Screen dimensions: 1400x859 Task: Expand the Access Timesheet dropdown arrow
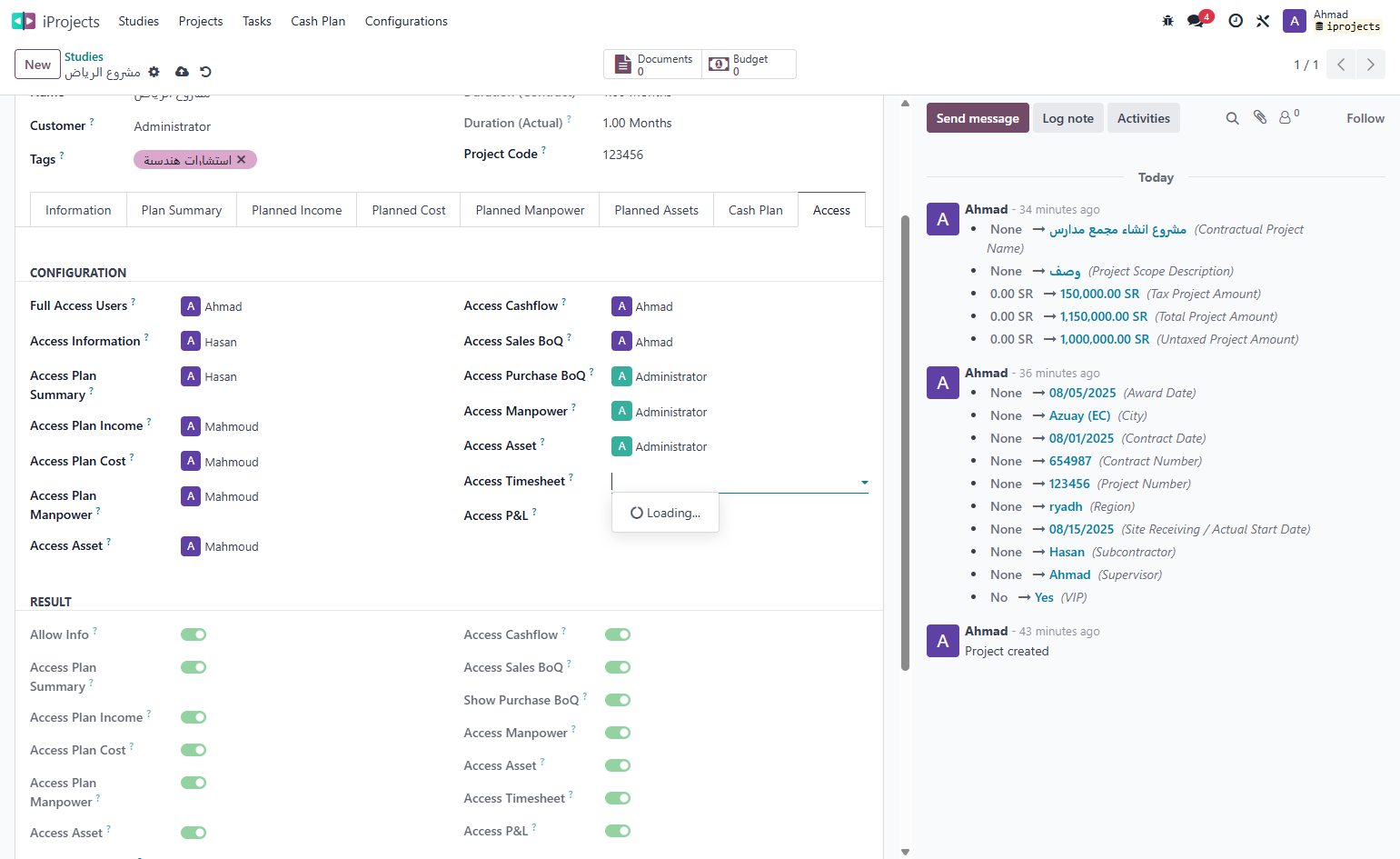point(864,483)
